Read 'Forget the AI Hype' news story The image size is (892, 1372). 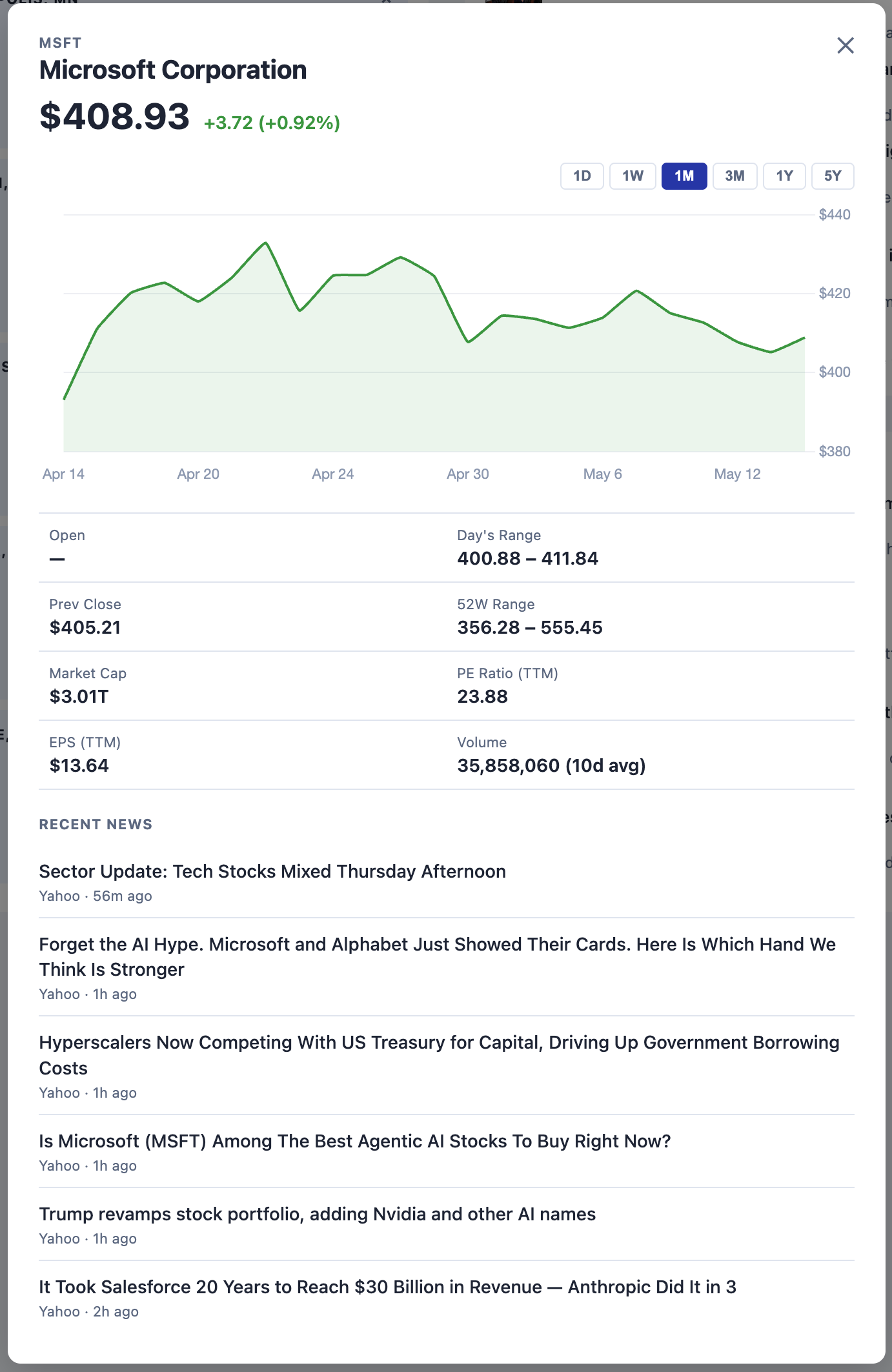click(438, 957)
